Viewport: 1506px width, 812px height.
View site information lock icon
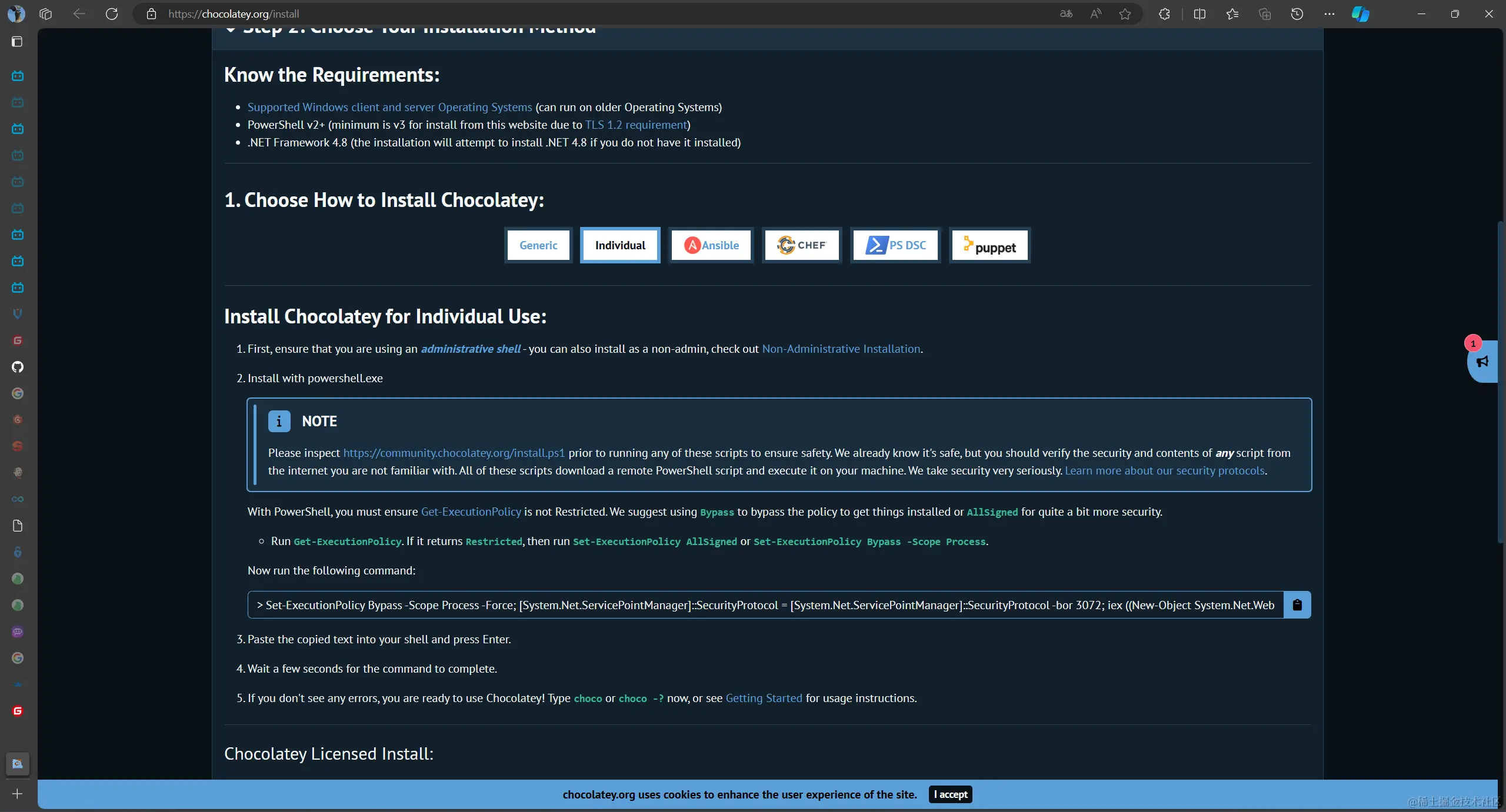coord(151,14)
